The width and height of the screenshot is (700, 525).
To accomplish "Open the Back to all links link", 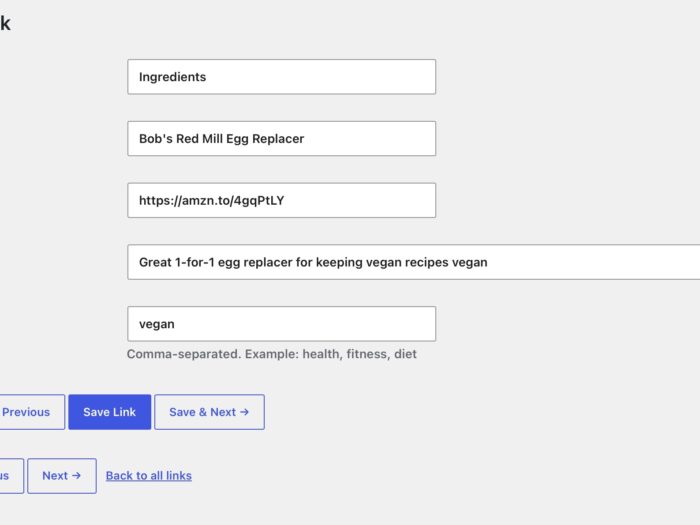I will pos(149,476).
